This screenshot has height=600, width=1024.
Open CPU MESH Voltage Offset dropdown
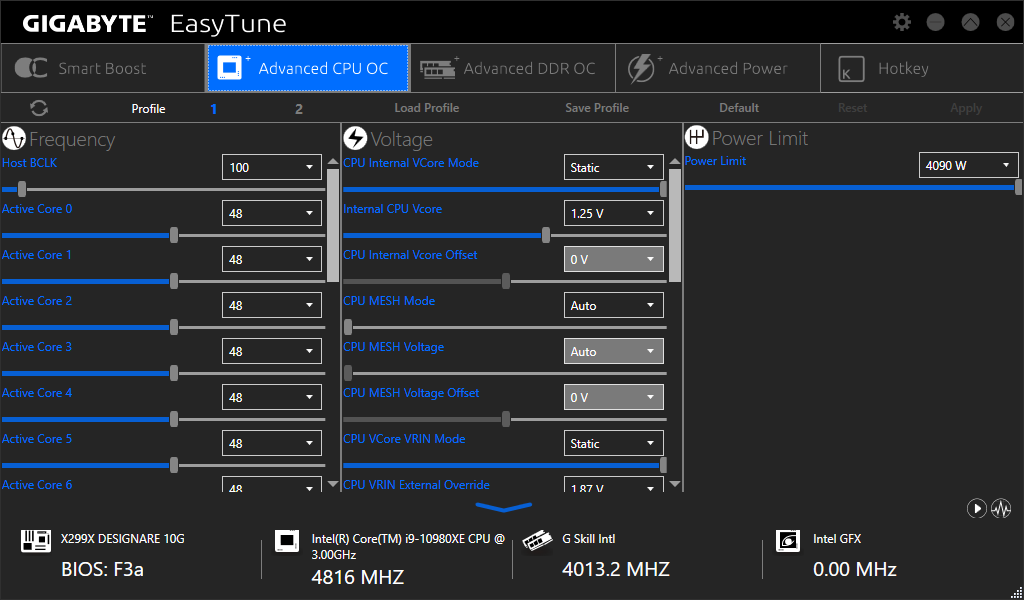(613, 397)
